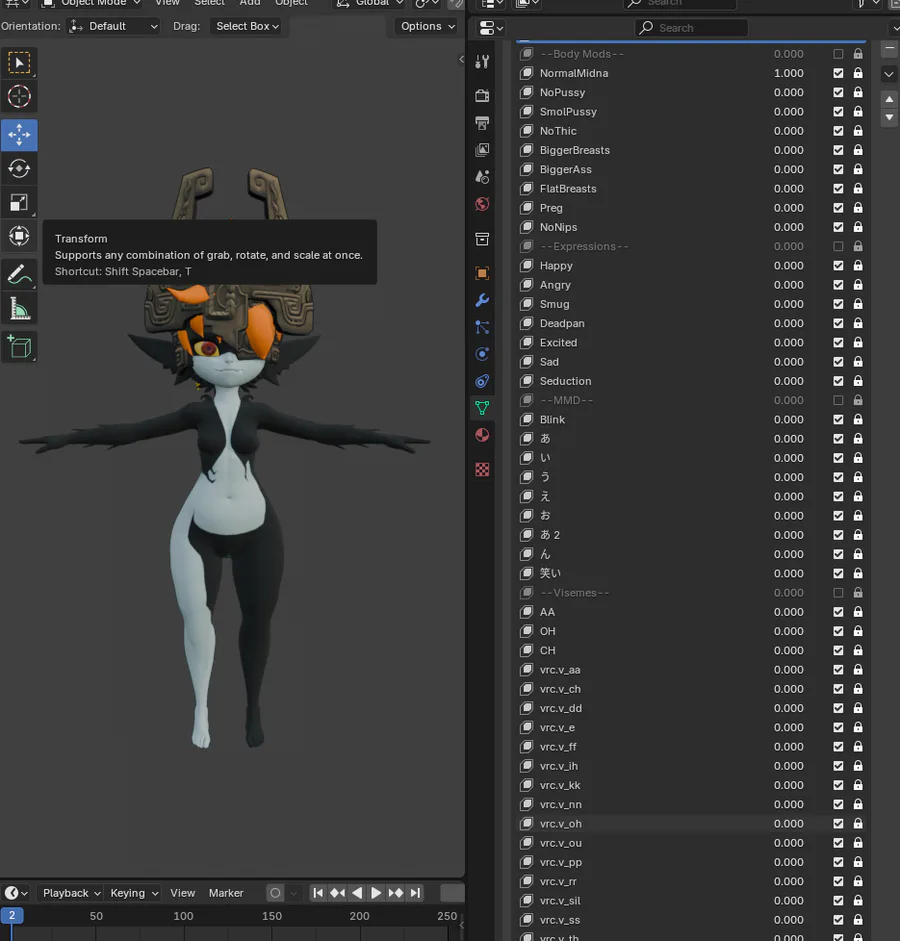Image resolution: width=900 pixels, height=941 pixels.
Task: Open the Material properties tab
Action: coord(482,435)
